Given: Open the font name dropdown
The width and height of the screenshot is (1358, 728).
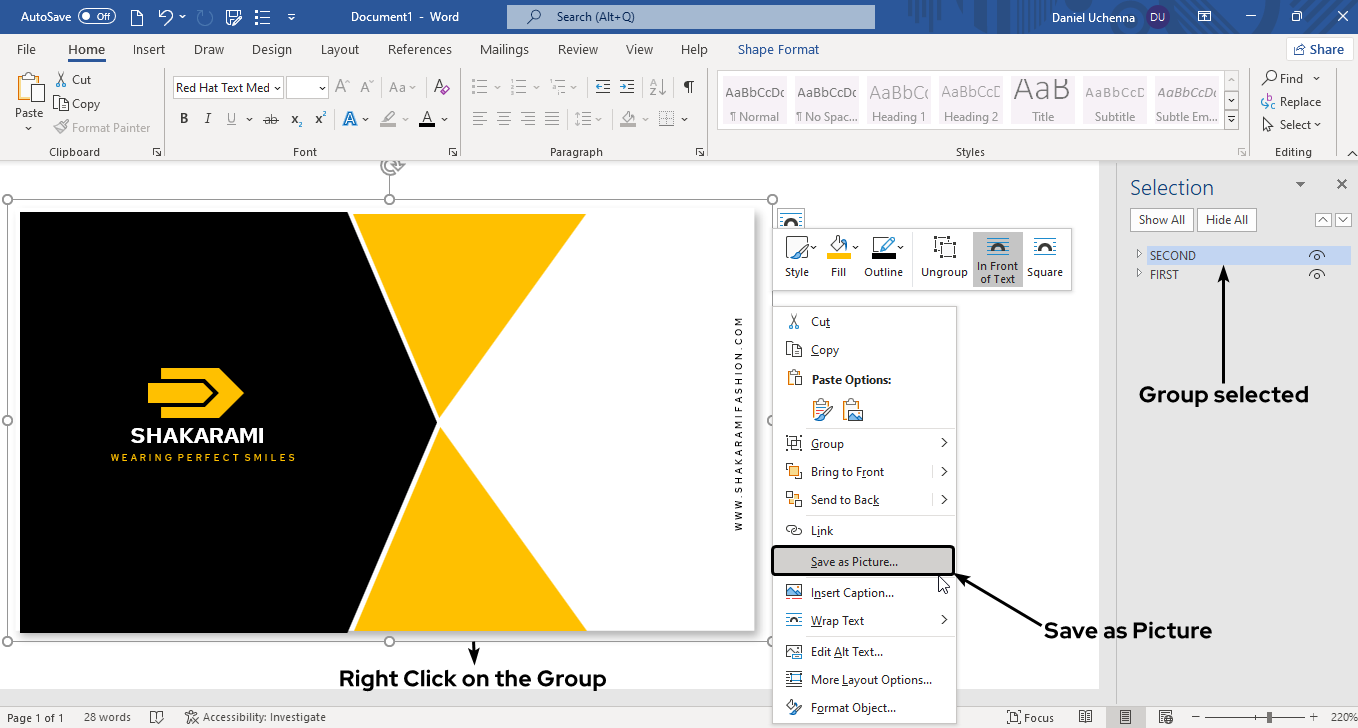Looking at the screenshot, I should click(x=277, y=88).
